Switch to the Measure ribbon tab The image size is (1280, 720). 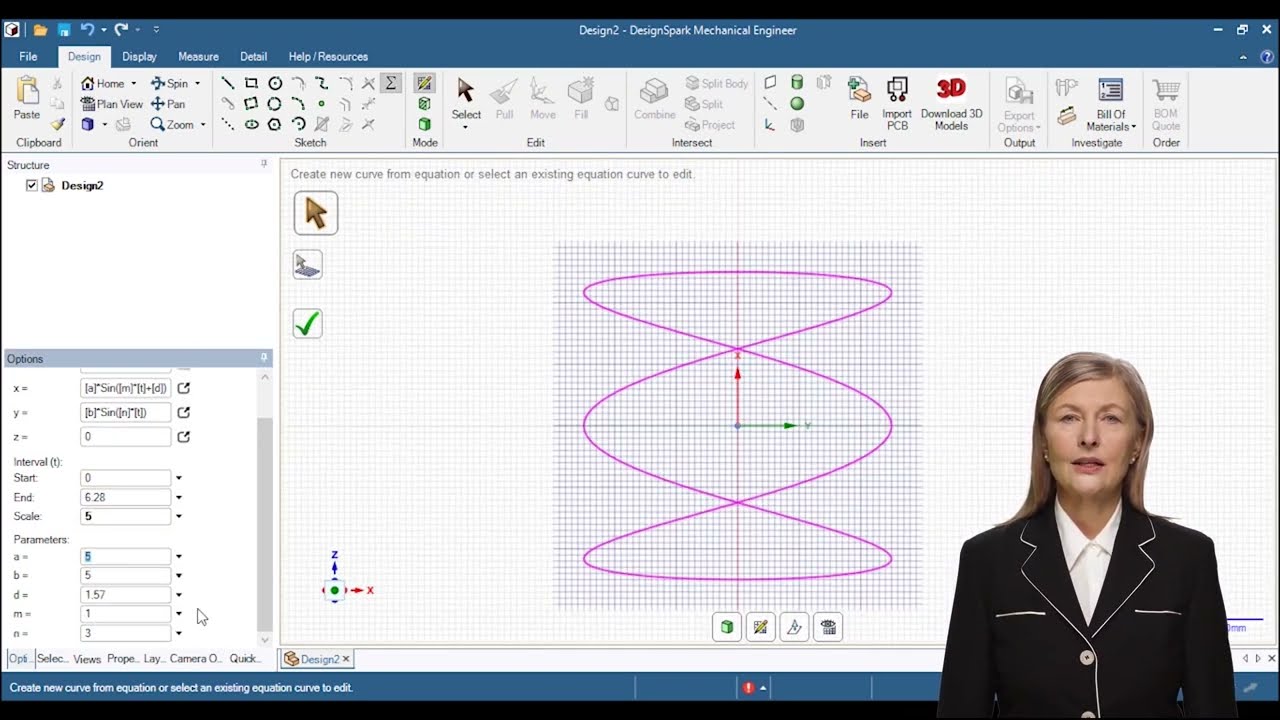[x=198, y=57]
